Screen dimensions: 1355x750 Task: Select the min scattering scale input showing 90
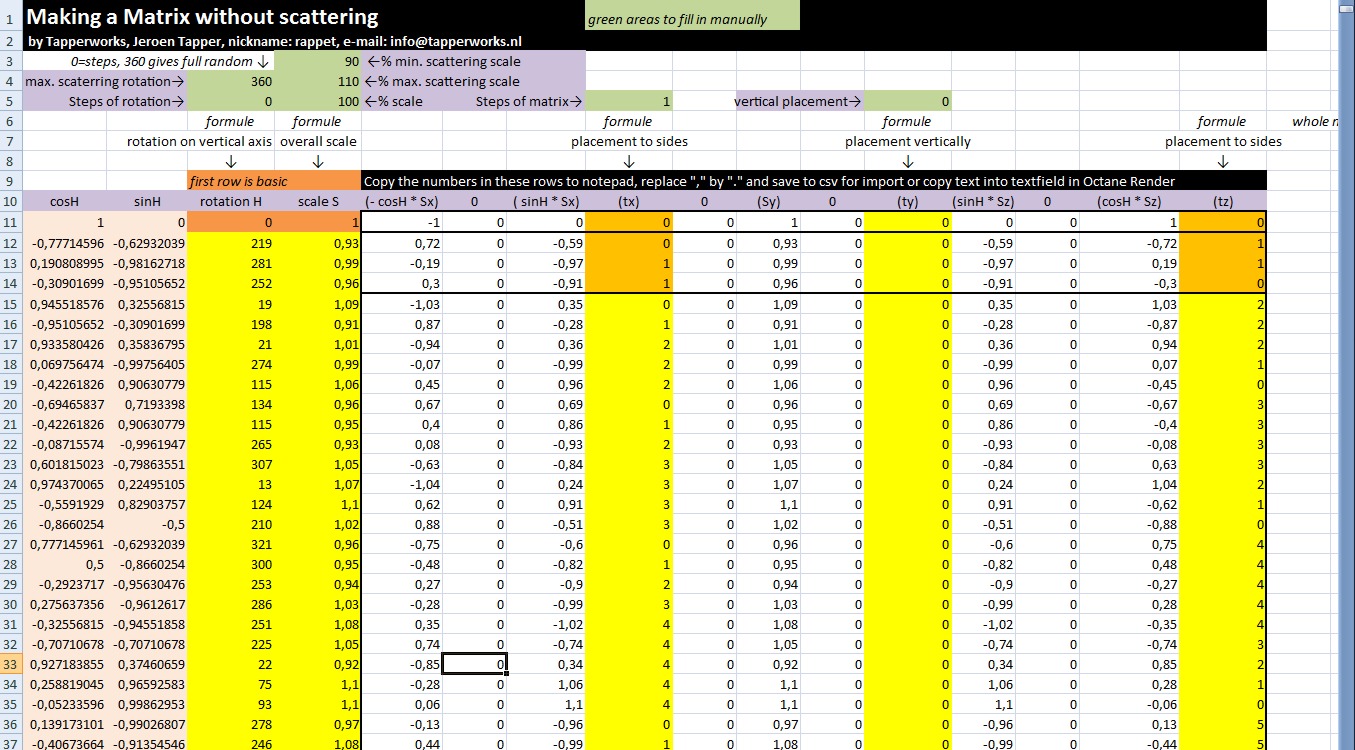[317, 61]
